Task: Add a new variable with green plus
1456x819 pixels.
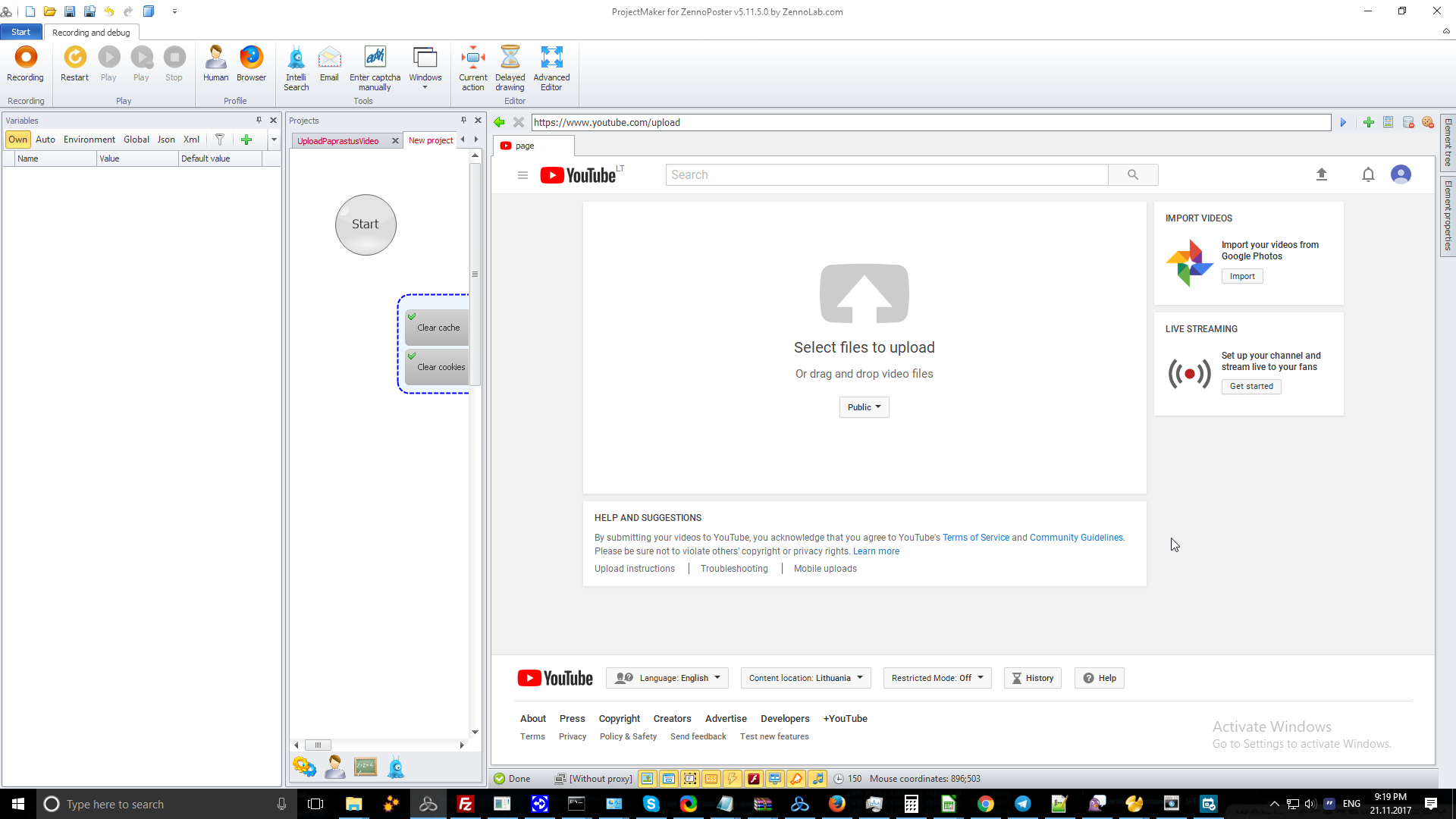Action: [246, 140]
